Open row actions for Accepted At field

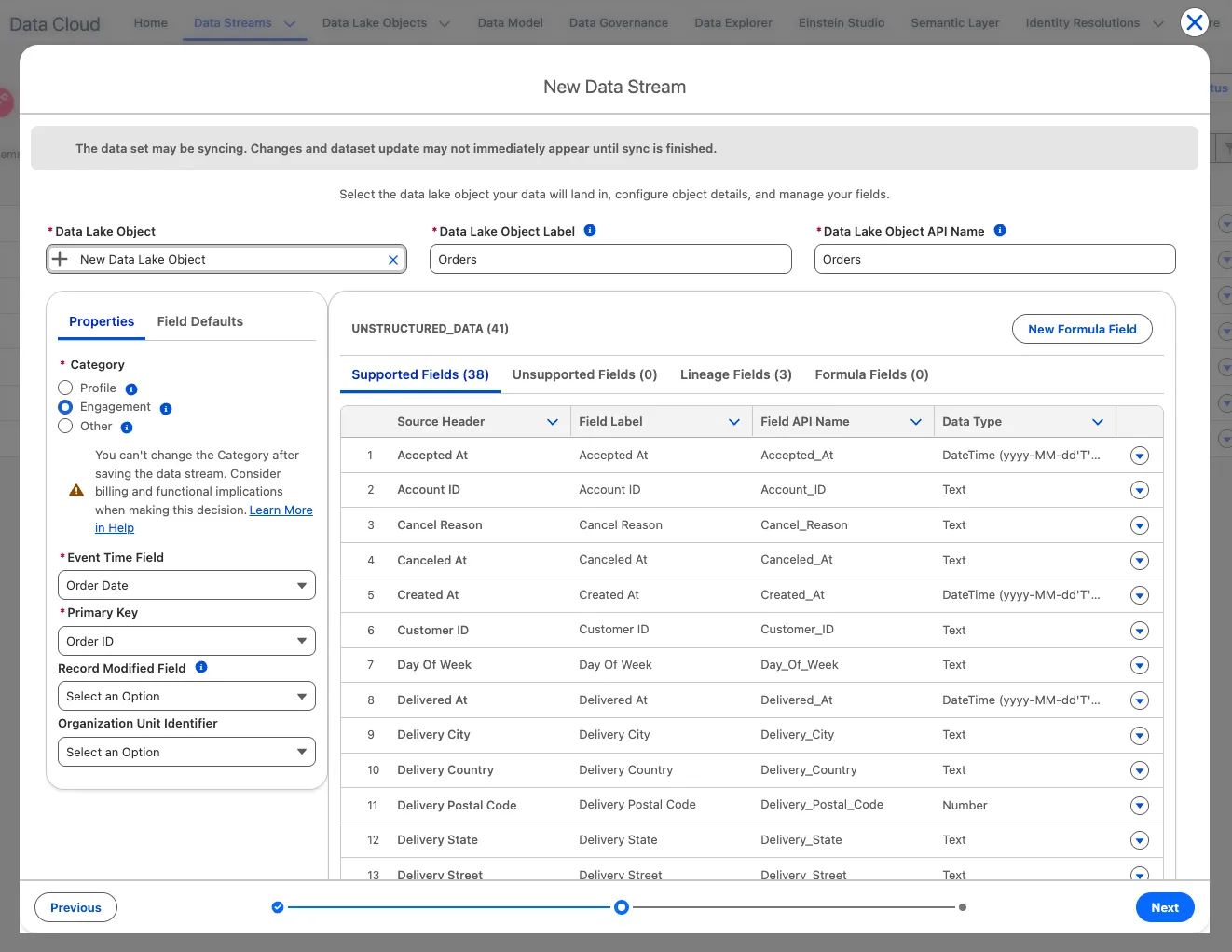(1139, 456)
